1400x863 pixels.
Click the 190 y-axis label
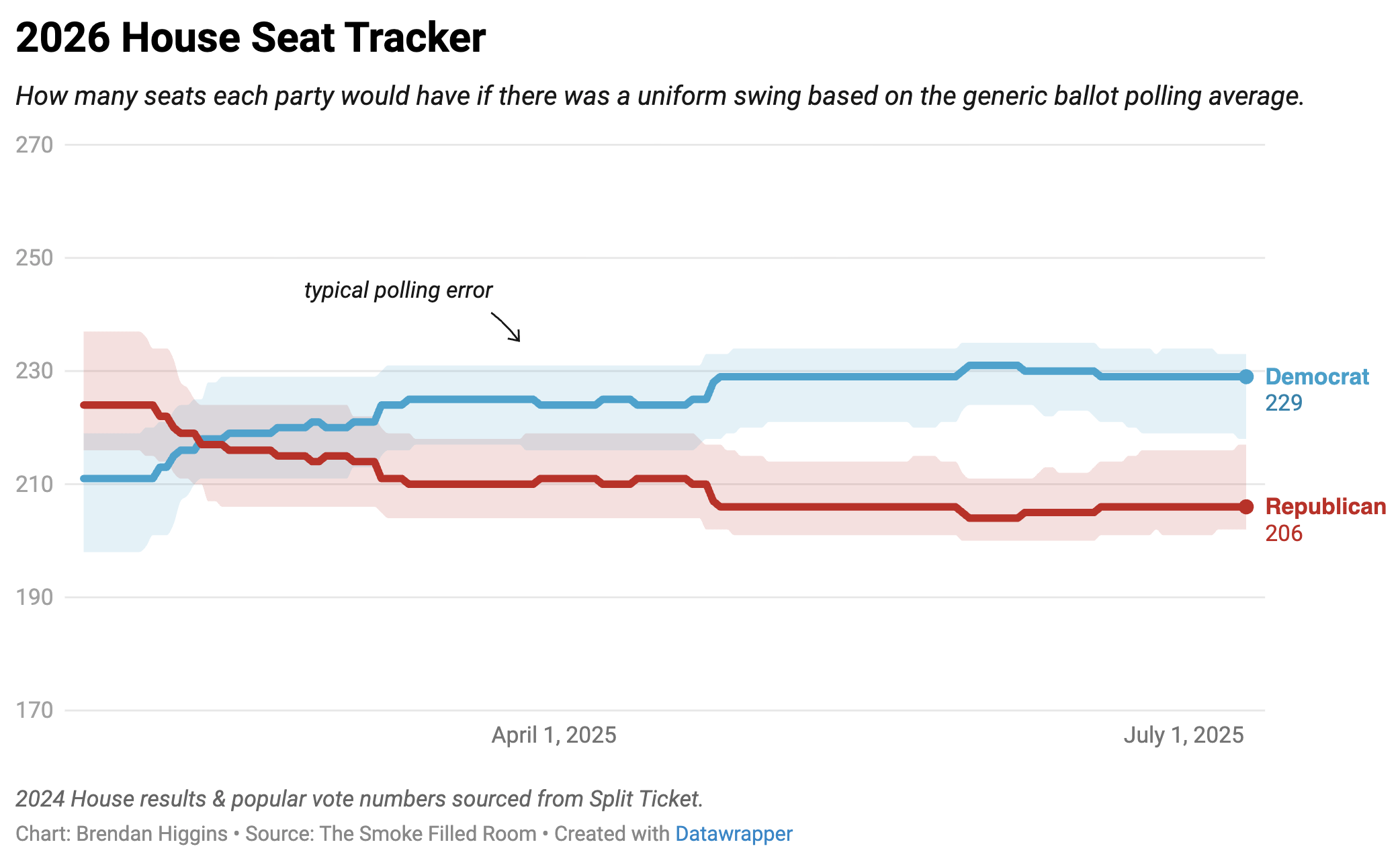34,597
